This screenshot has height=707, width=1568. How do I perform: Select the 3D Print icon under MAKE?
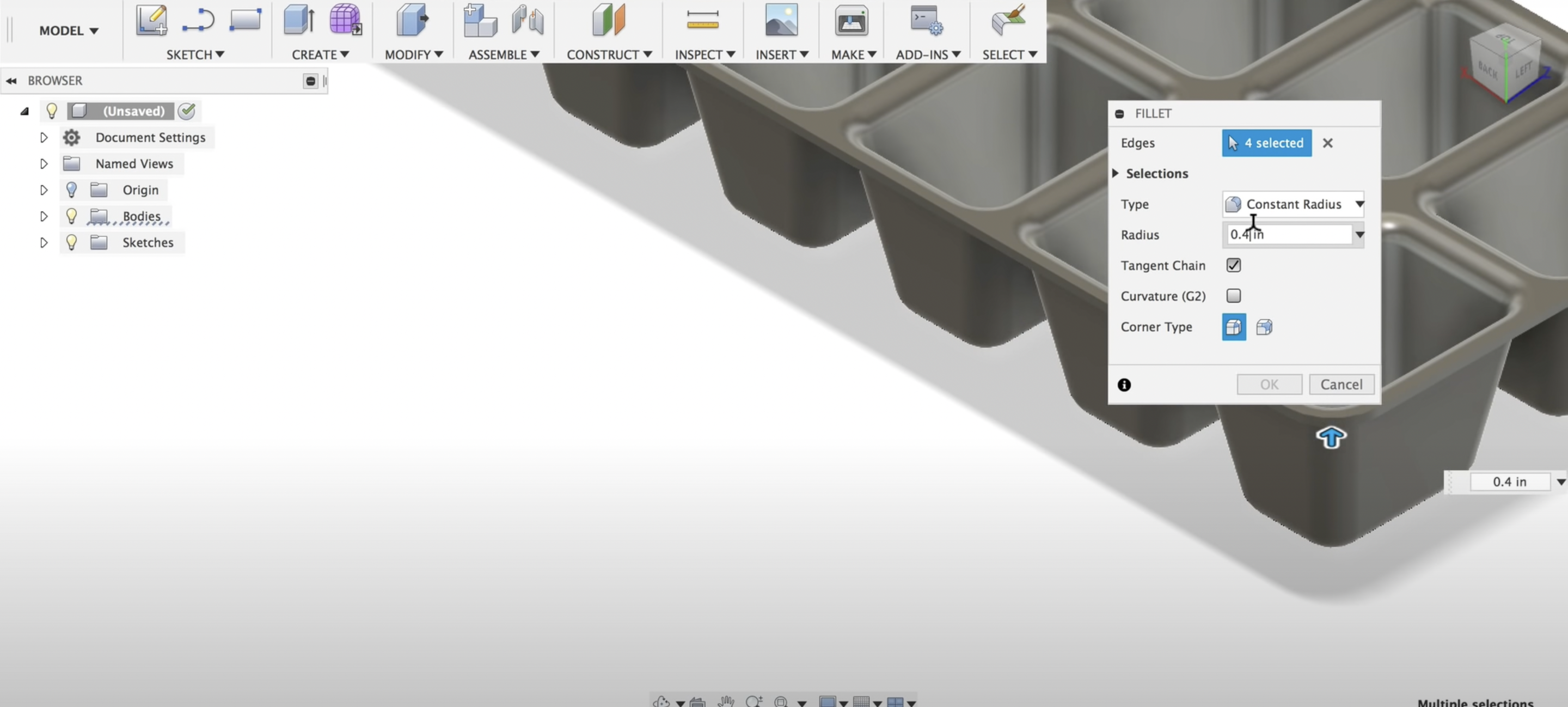pyautogui.click(x=850, y=20)
